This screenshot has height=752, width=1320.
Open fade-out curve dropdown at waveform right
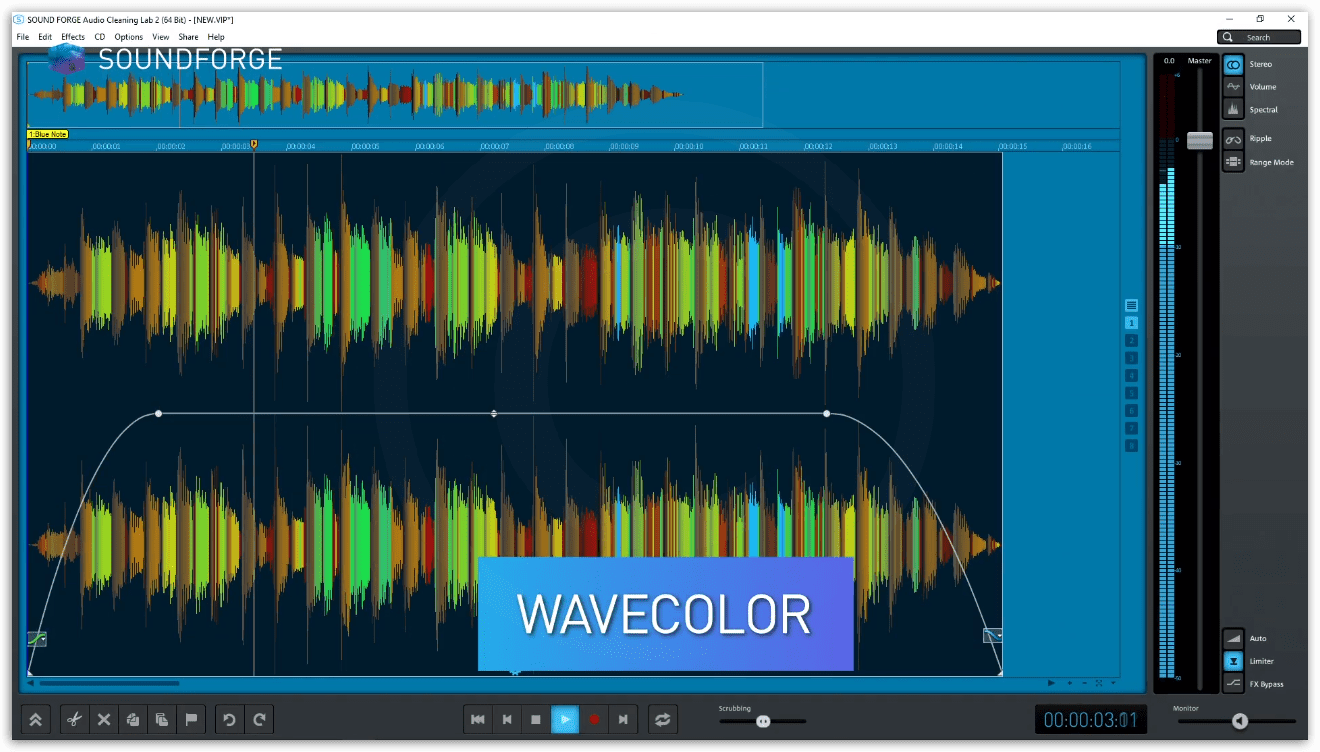click(993, 635)
